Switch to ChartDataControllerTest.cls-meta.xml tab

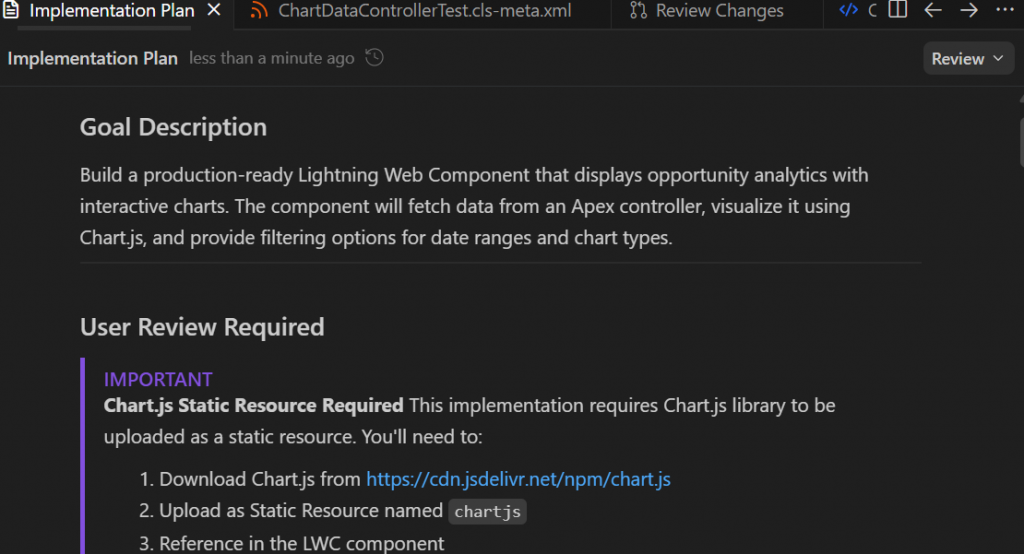(x=424, y=11)
